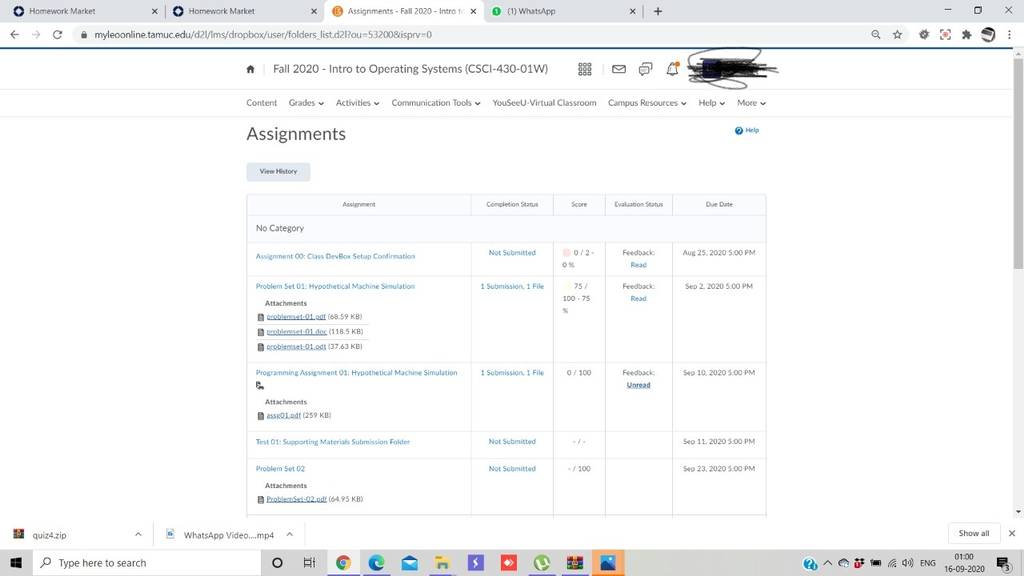Open Chrome from the taskbar
The width and height of the screenshot is (1024, 576).
[343, 562]
